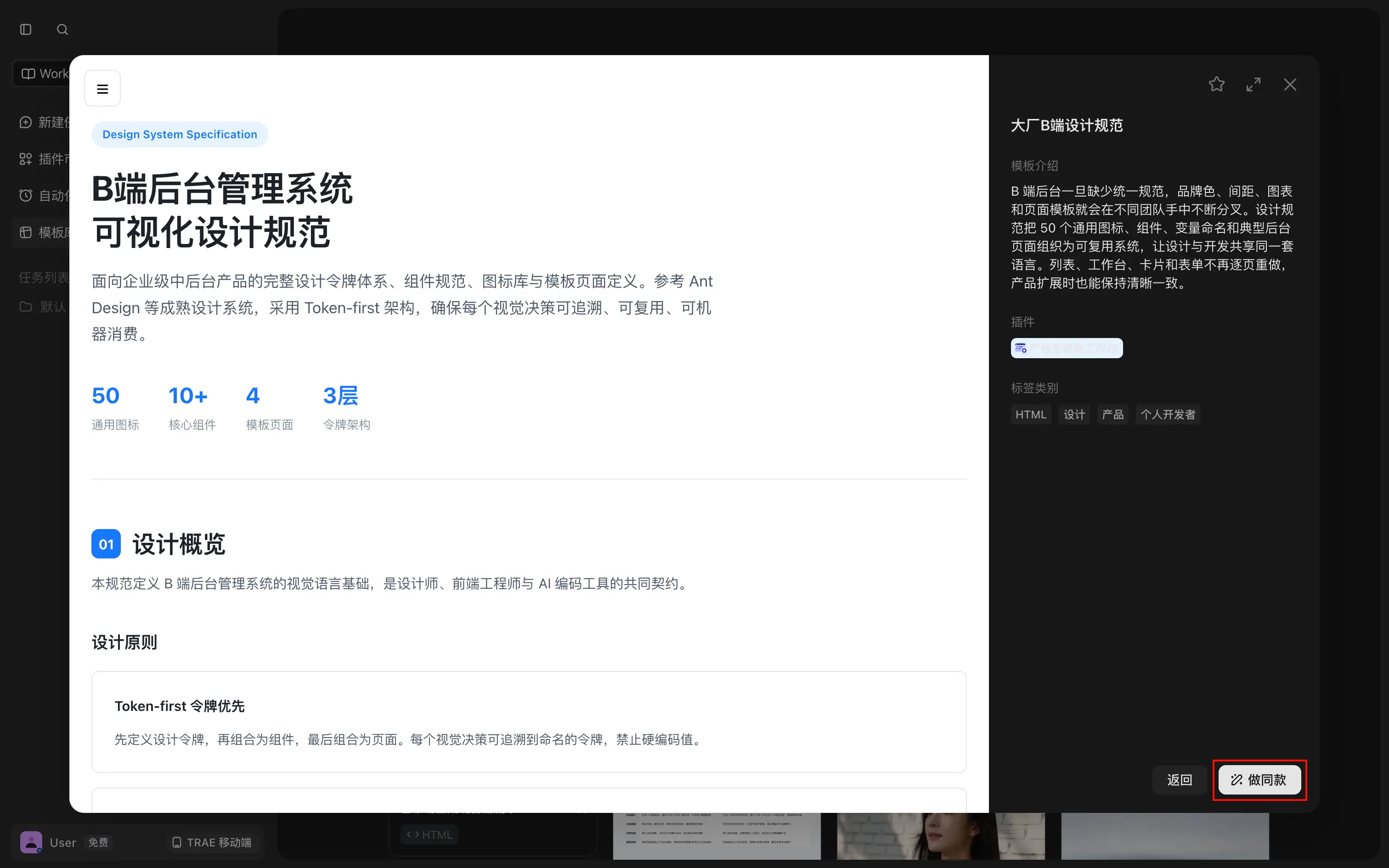Select the 设计 tag chip
Viewport: 1389px width, 868px height.
tap(1074, 414)
